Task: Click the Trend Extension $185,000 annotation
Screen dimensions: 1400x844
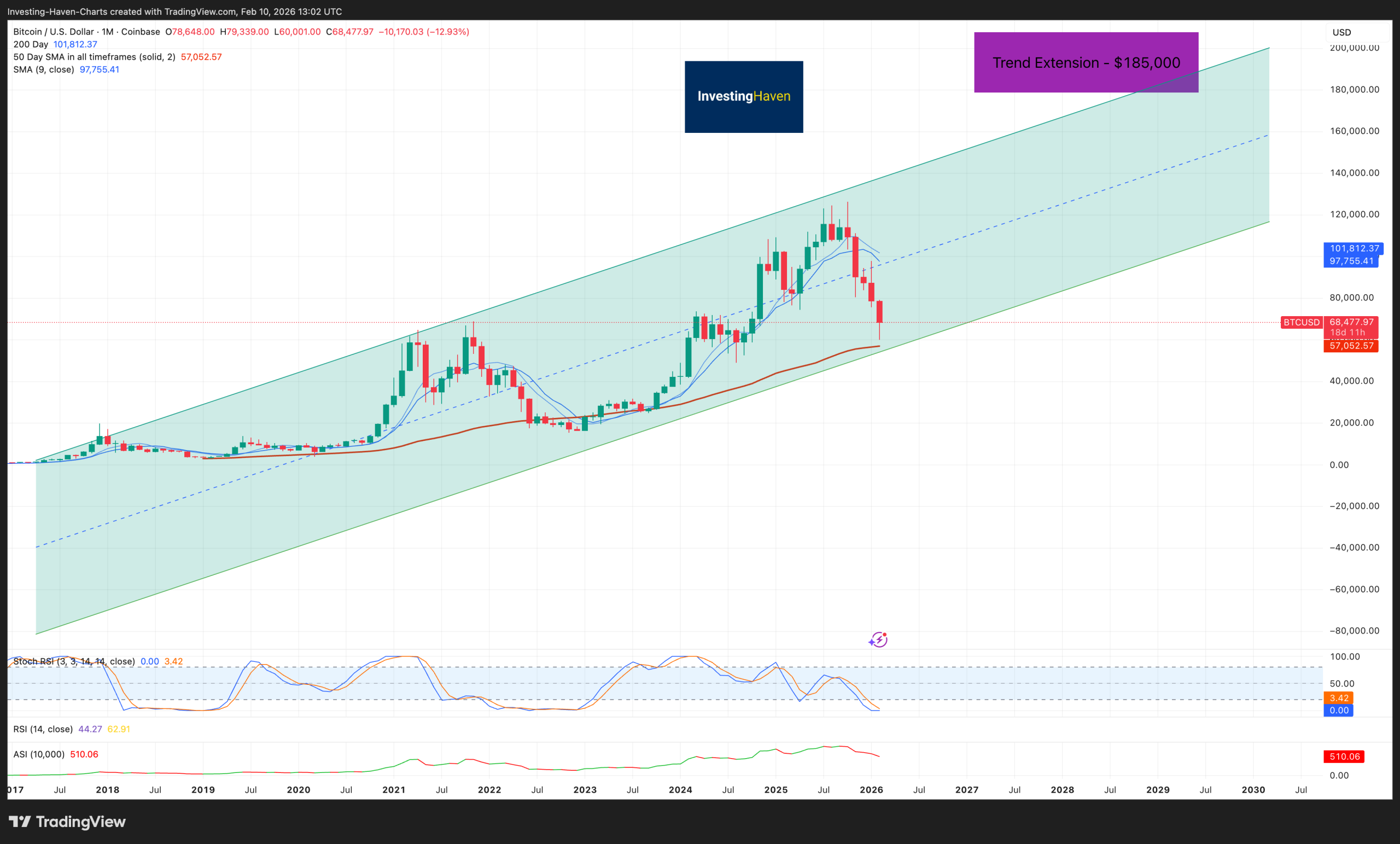Action: click(1086, 62)
